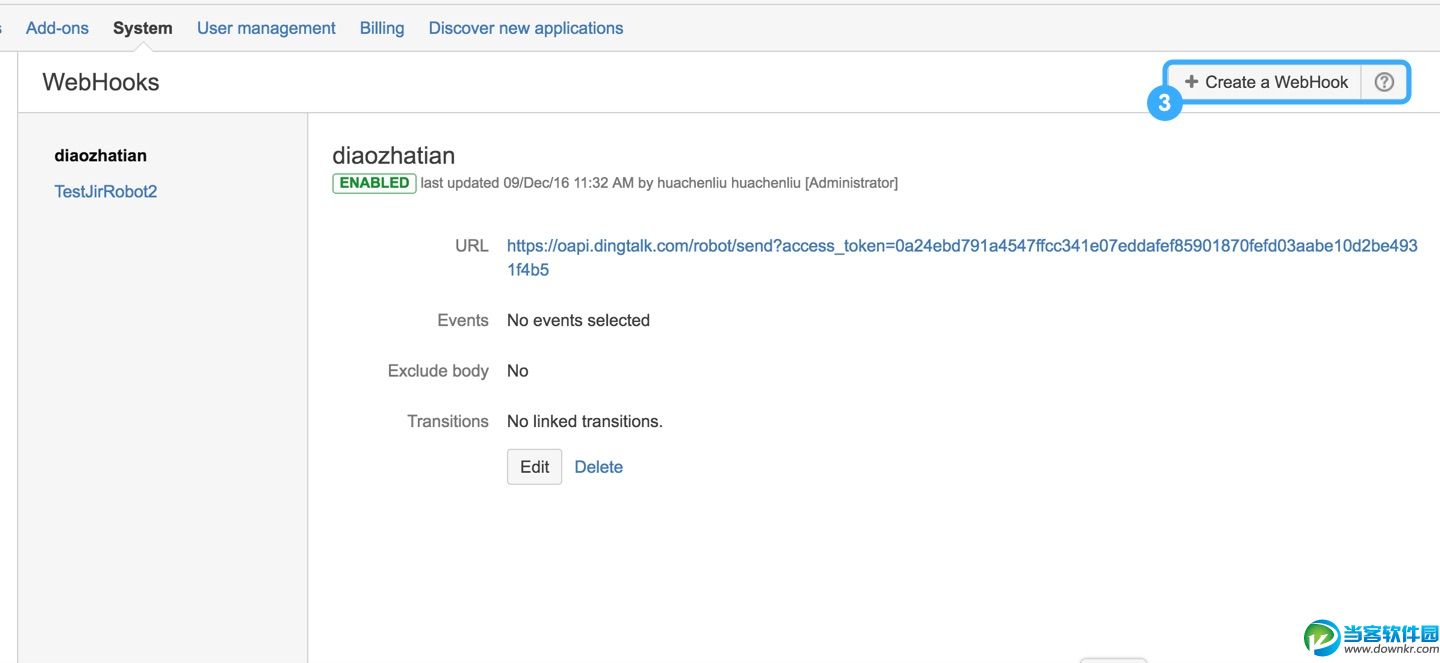Go to the User management tab
This screenshot has height=663, width=1440.
point(266,28)
